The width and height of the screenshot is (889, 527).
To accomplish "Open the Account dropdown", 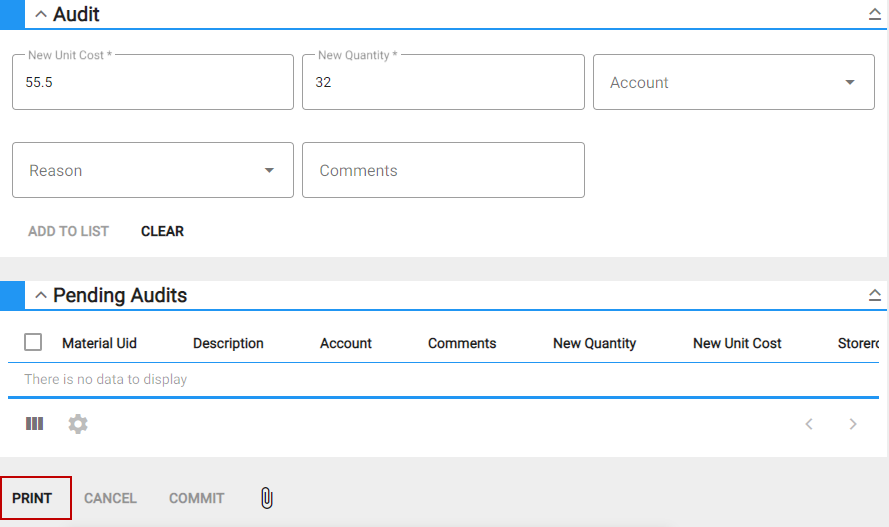I will [x=734, y=83].
